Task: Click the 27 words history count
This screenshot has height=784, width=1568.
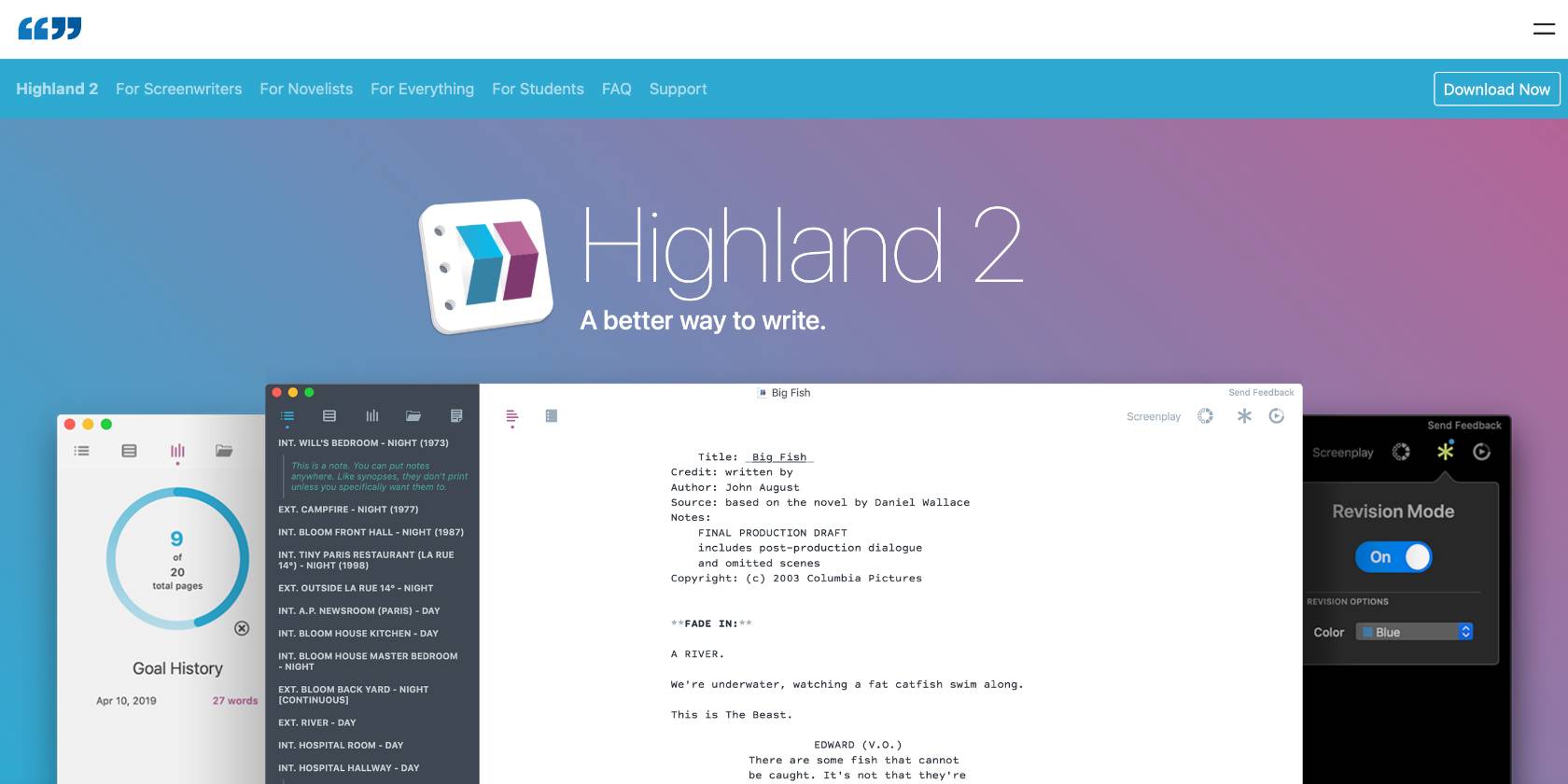Action: 235,701
